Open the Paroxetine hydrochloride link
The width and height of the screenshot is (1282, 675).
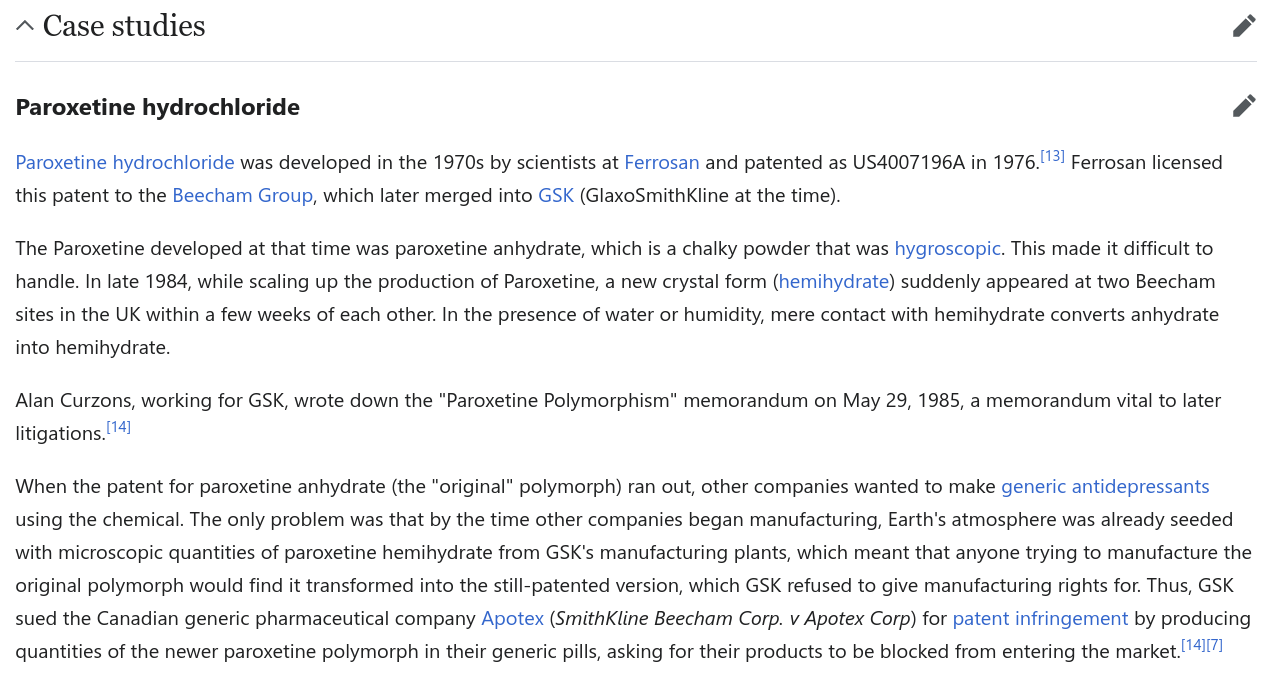(125, 162)
